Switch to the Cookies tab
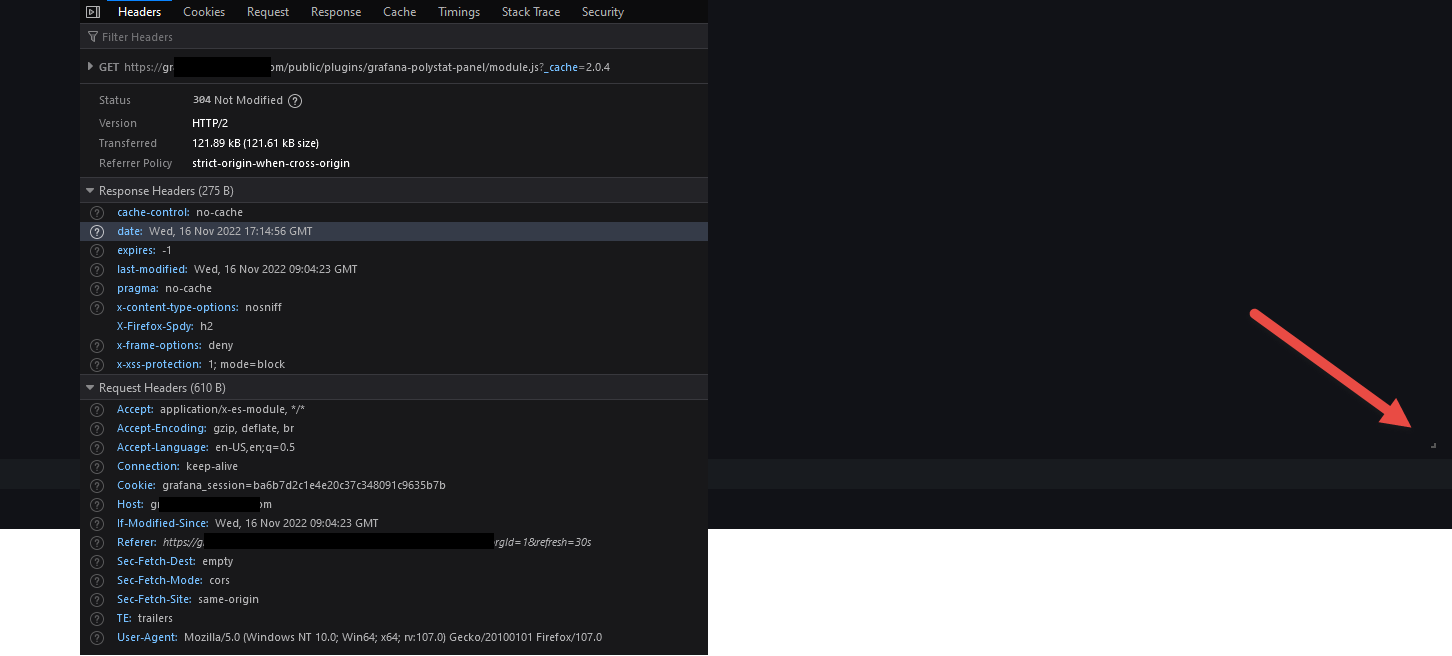The width and height of the screenshot is (1452, 656). point(204,11)
